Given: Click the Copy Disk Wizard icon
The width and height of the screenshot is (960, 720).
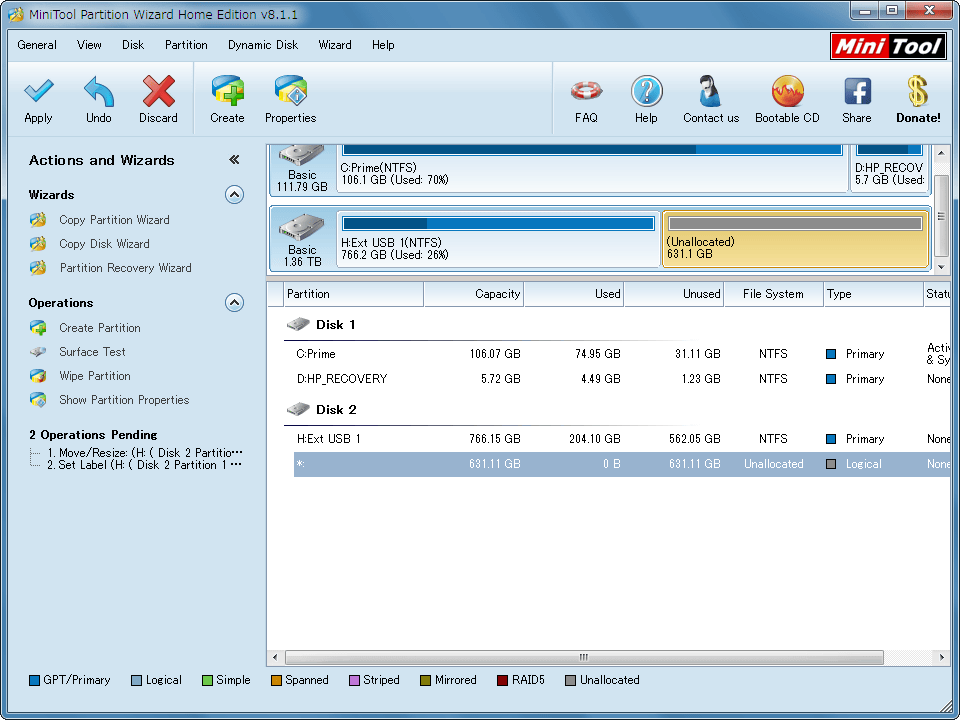Looking at the screenshot, I should pos(38,244).
